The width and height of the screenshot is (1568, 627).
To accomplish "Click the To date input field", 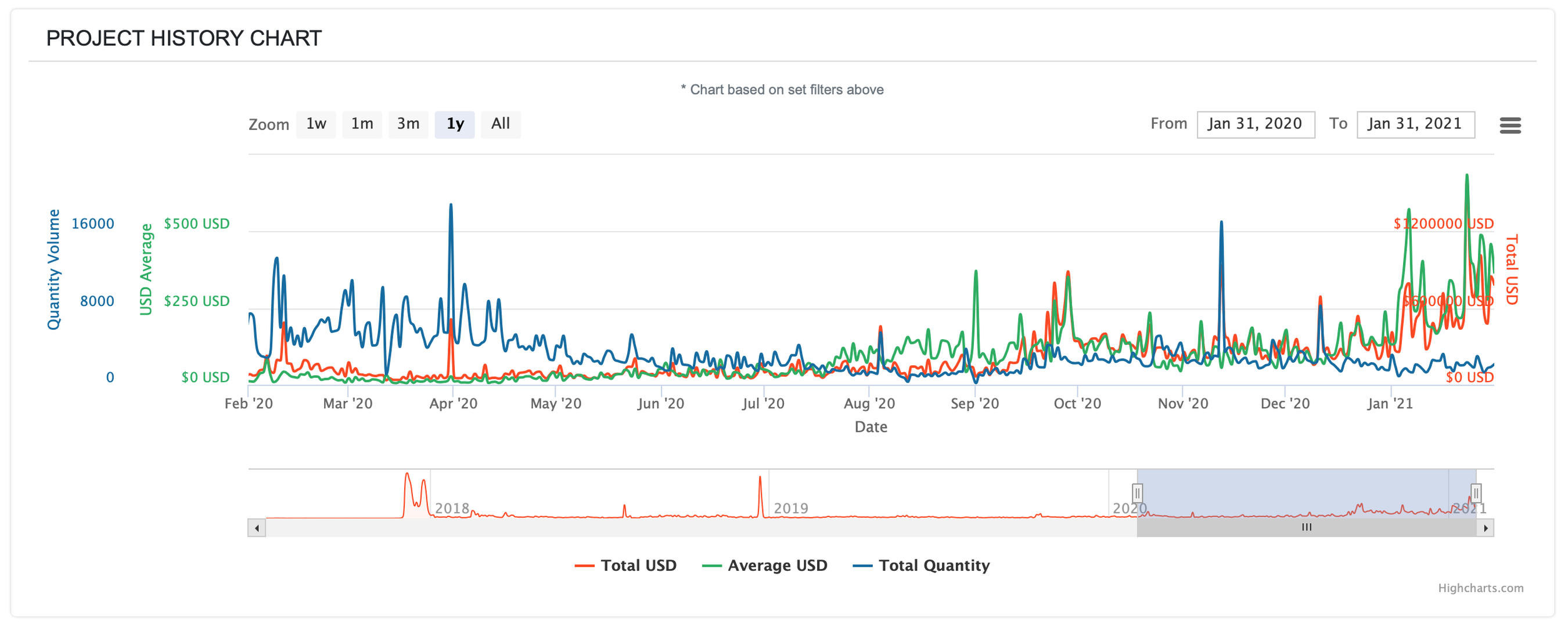I will point(1415,124).
